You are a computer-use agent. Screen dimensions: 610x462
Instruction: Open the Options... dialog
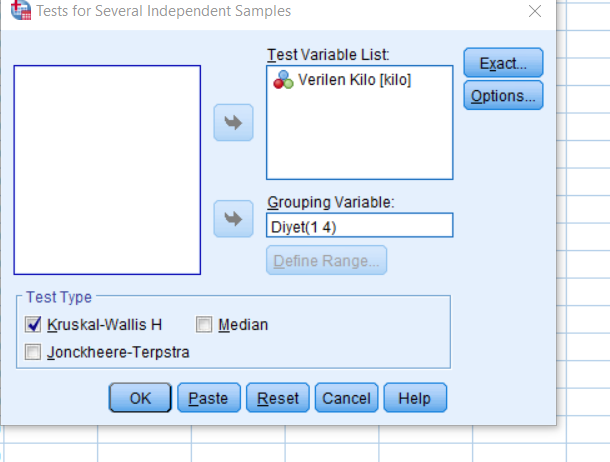tap(503, 95)
